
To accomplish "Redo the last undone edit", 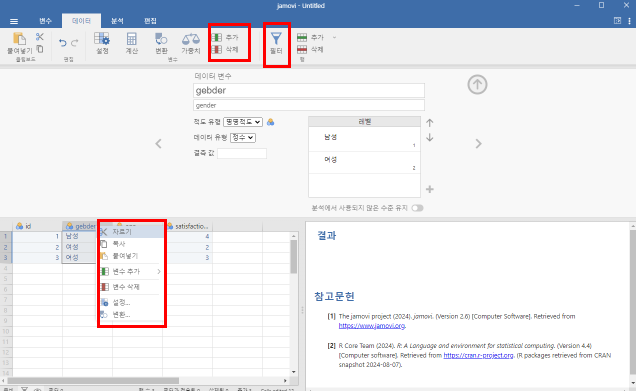I will pos(75,43).
